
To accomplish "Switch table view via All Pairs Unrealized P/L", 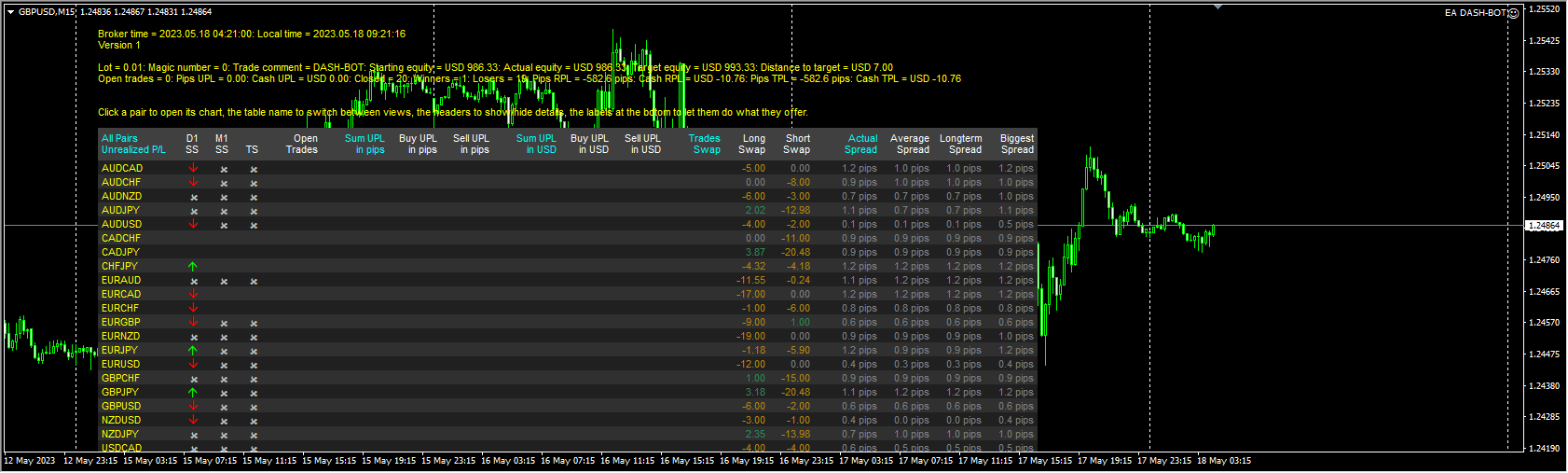I will (132, 144).
